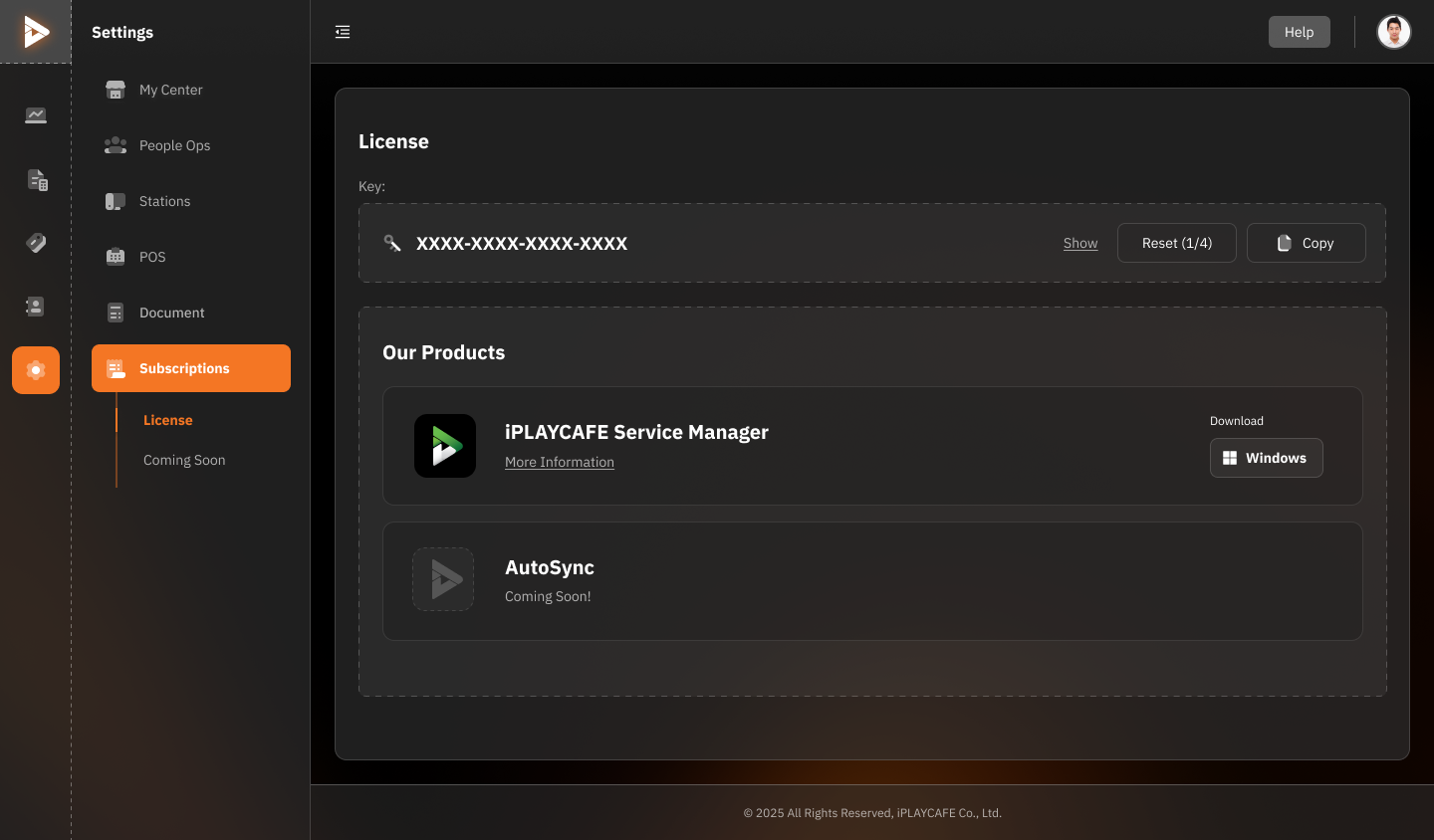The image size is (1434, 840).
Task: Click the iPLAYCAFE logo in the sidebar
Action: pyautogui.click(x=36, y=32)
